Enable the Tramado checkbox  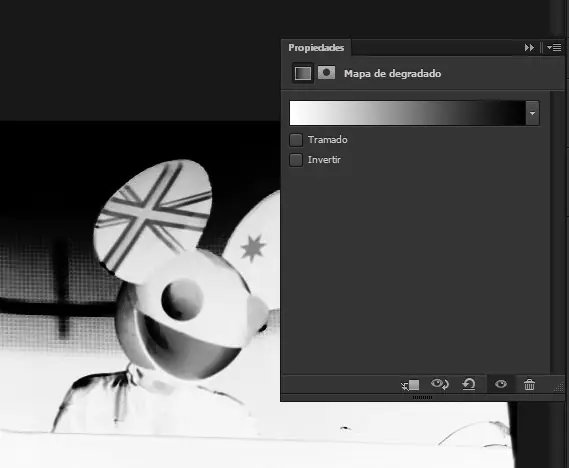296,140
